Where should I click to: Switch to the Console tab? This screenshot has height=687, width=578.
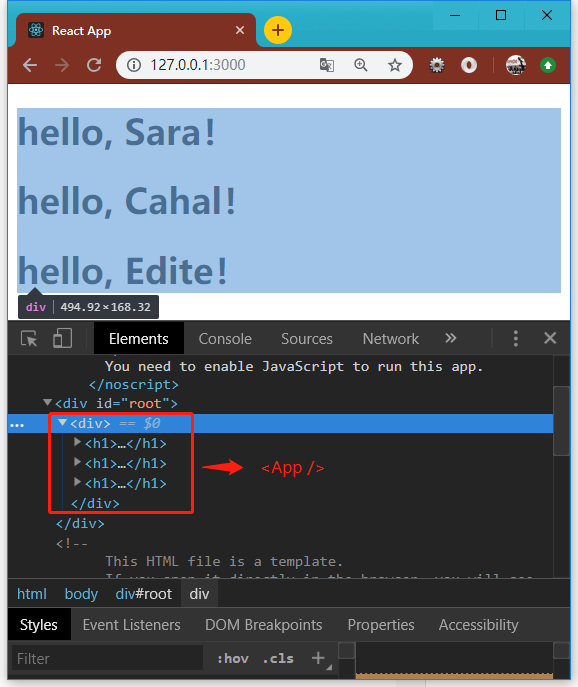(225, 339)
